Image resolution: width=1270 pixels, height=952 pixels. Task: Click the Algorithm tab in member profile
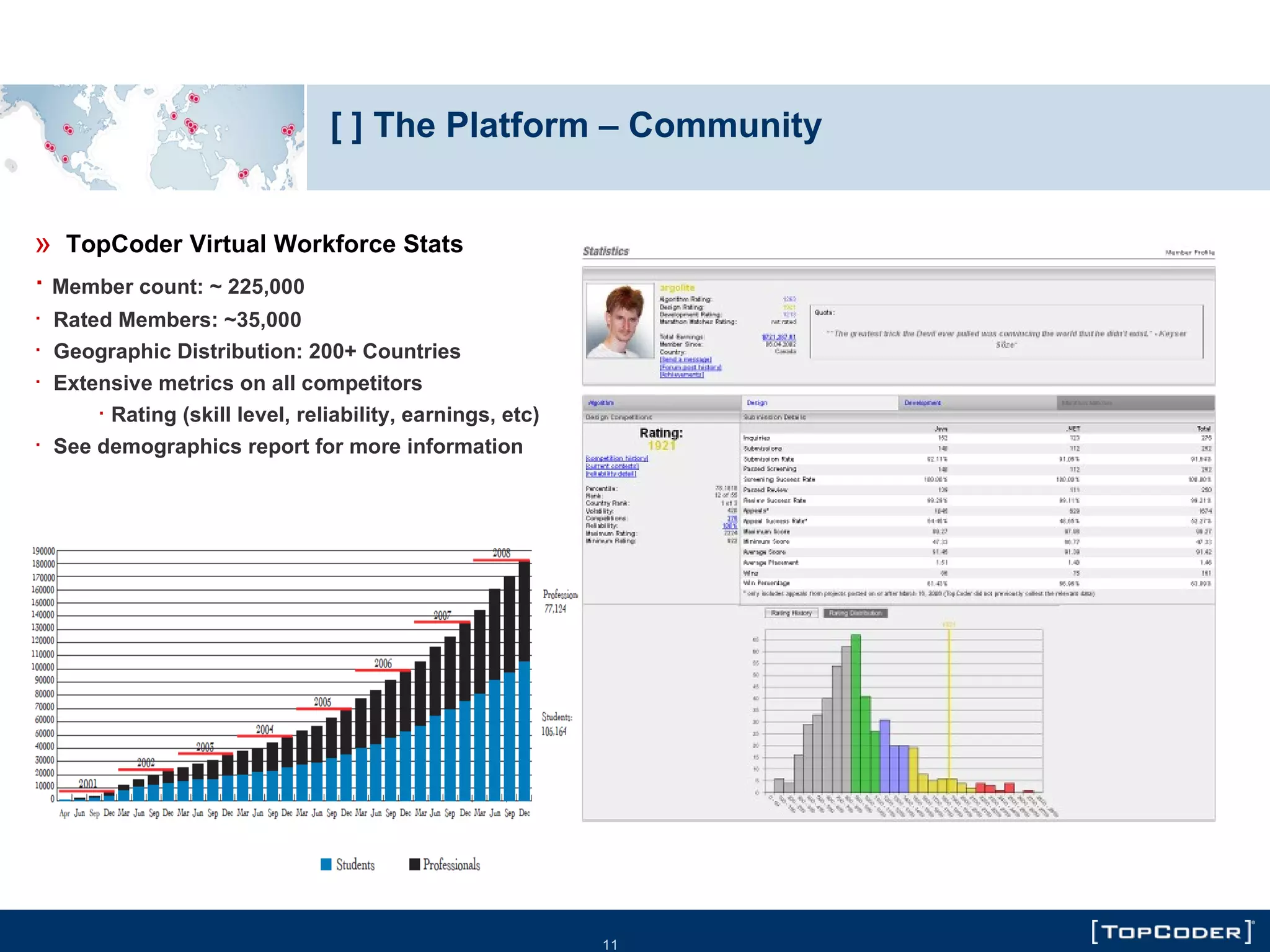(600, 403)
